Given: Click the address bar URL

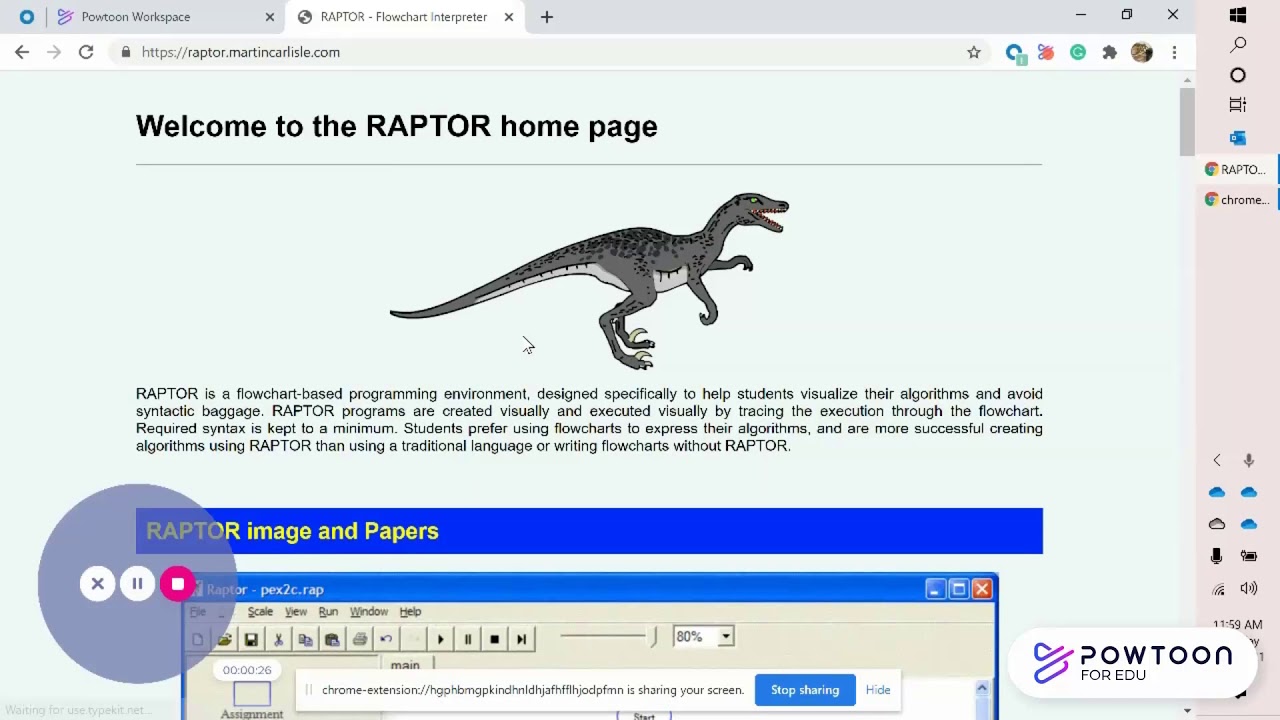Looking at the screenshot, I should 241,52.
